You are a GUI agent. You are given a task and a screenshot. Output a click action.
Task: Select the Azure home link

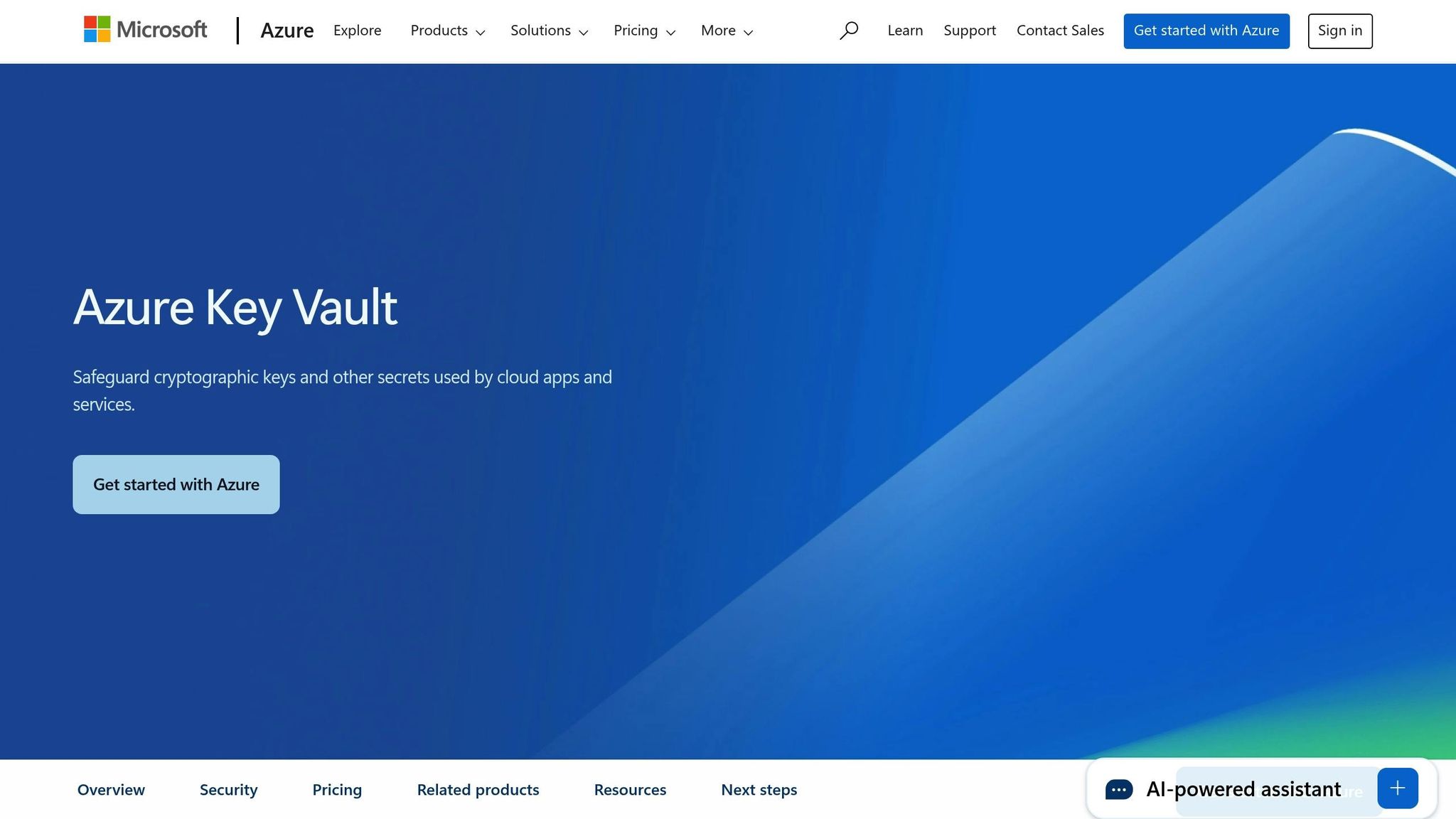pyautogui.click(x=287, y=31)
